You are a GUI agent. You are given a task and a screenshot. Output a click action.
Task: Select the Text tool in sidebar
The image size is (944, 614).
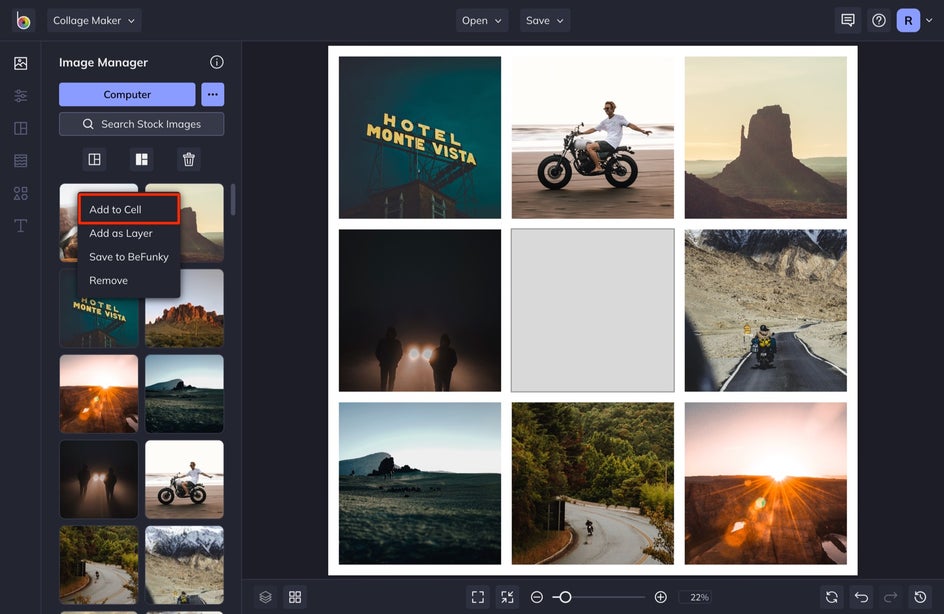pos(20,225)
